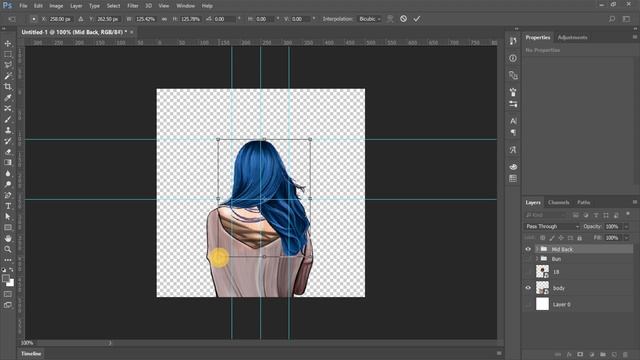Select the Pen tool
This screenshot has height=360, width=640.
[8, 195]
